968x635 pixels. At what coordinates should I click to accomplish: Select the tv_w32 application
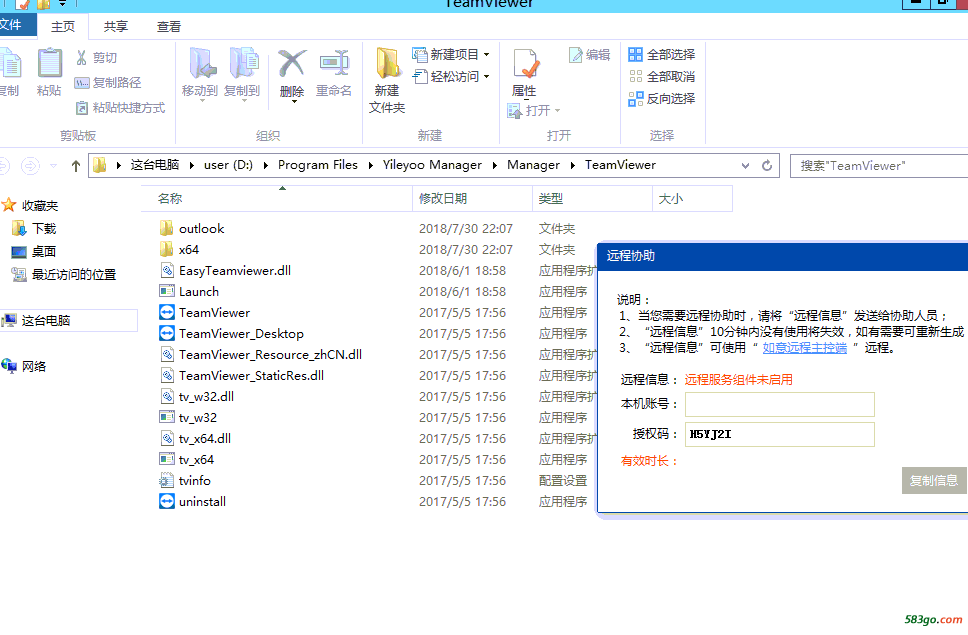tap(188, 418)
